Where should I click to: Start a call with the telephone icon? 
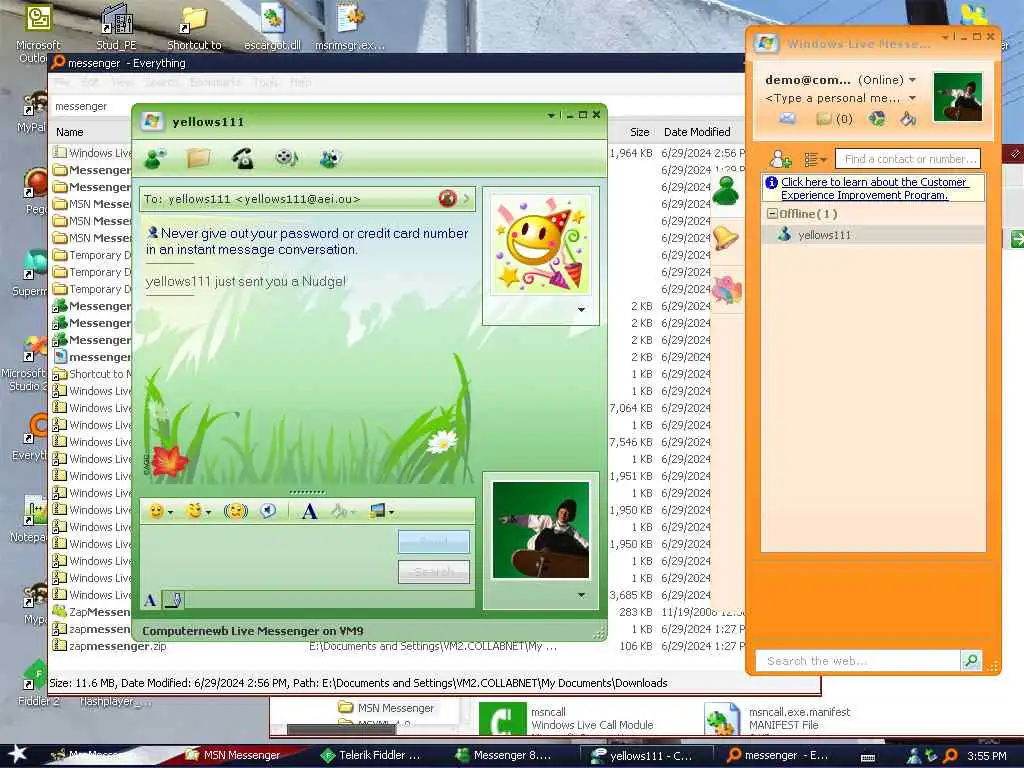click(x=242, y=158)
